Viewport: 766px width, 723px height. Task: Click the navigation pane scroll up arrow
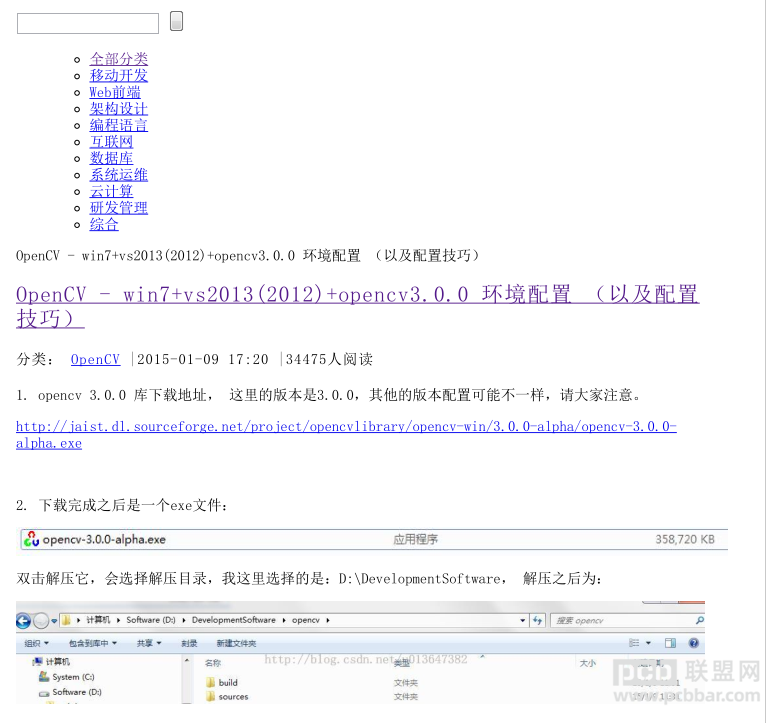pos(187,660)
